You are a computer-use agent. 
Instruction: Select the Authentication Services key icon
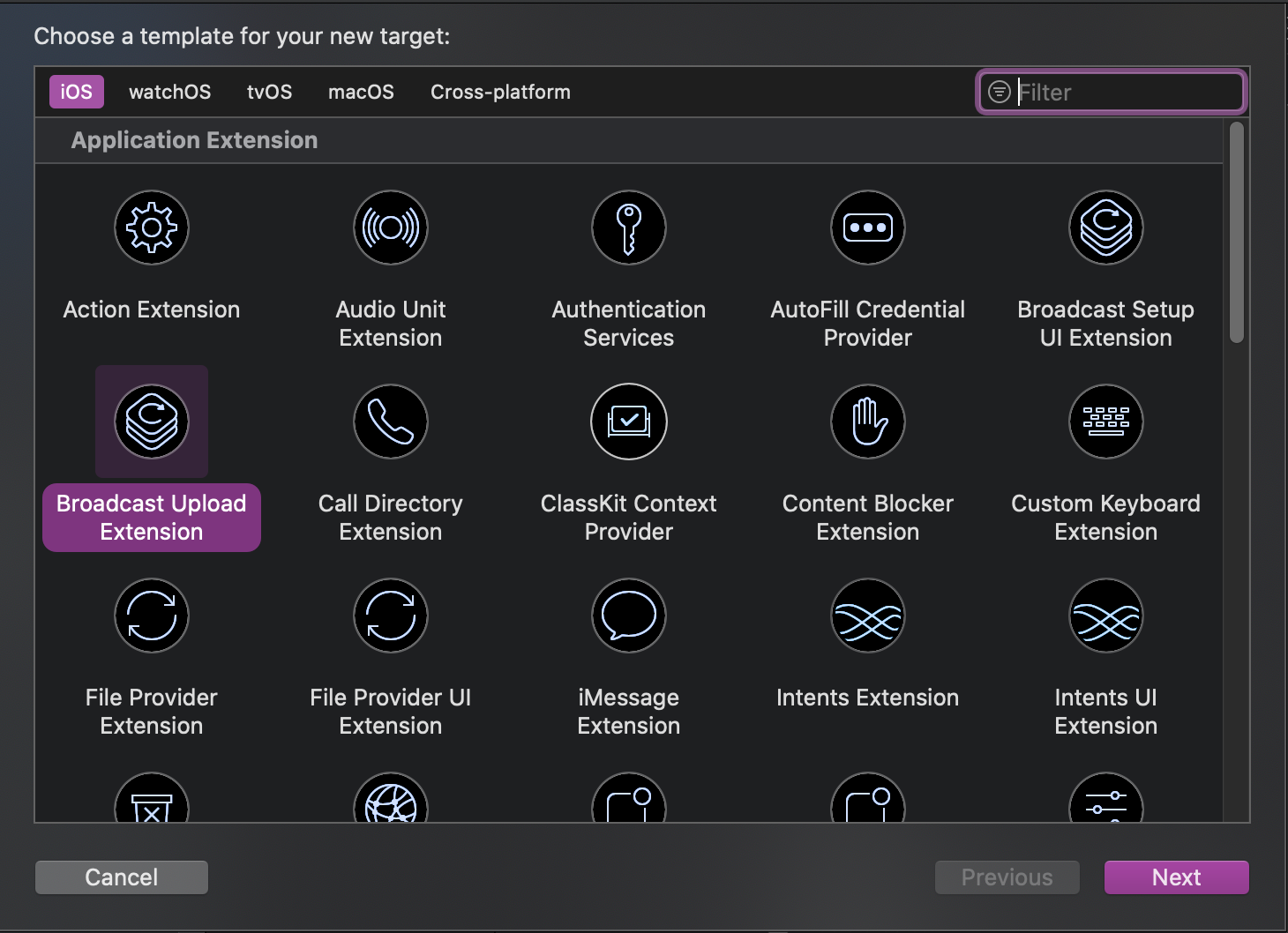coord(629,228)
